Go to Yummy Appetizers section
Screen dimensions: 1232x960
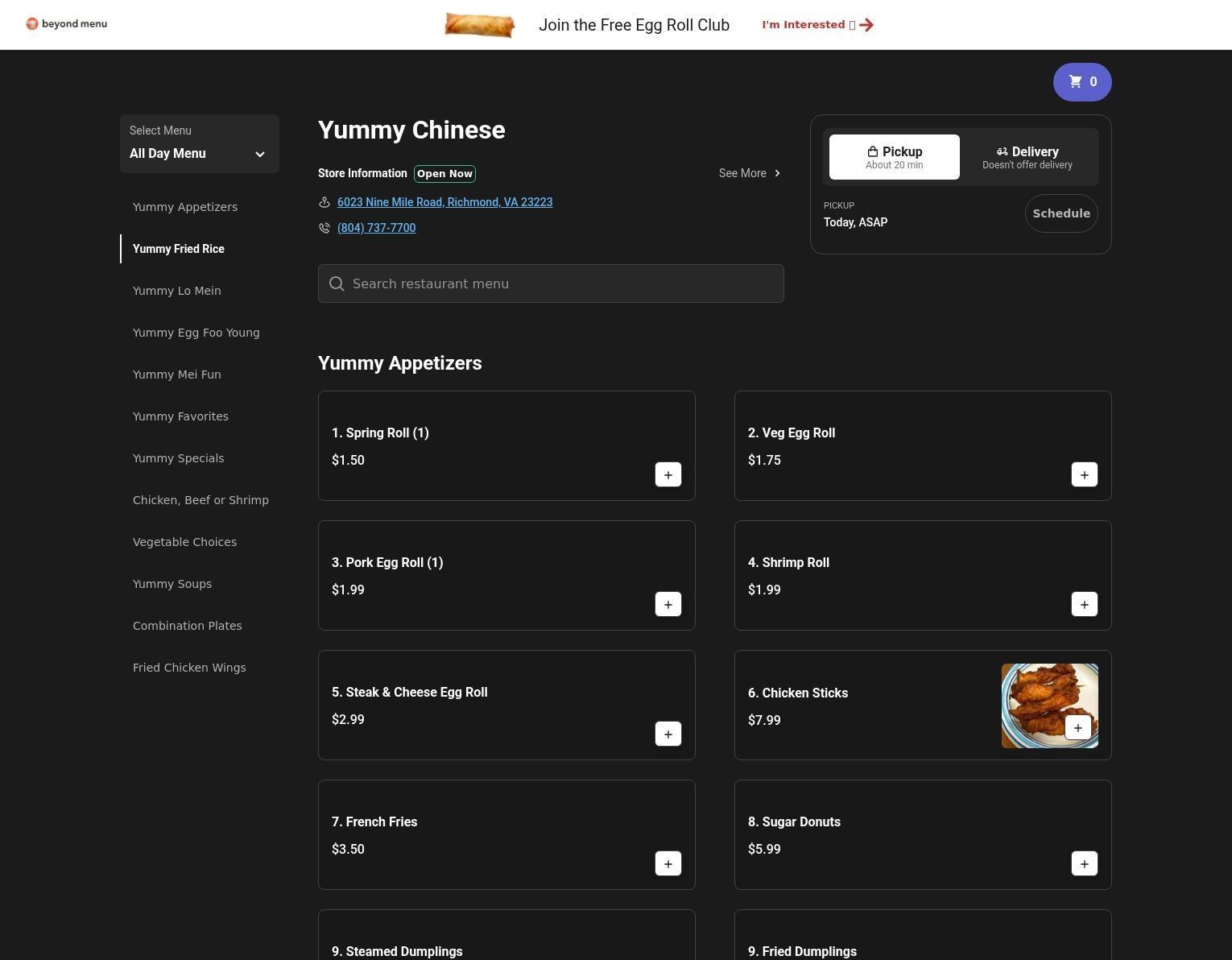coord(185,207)
